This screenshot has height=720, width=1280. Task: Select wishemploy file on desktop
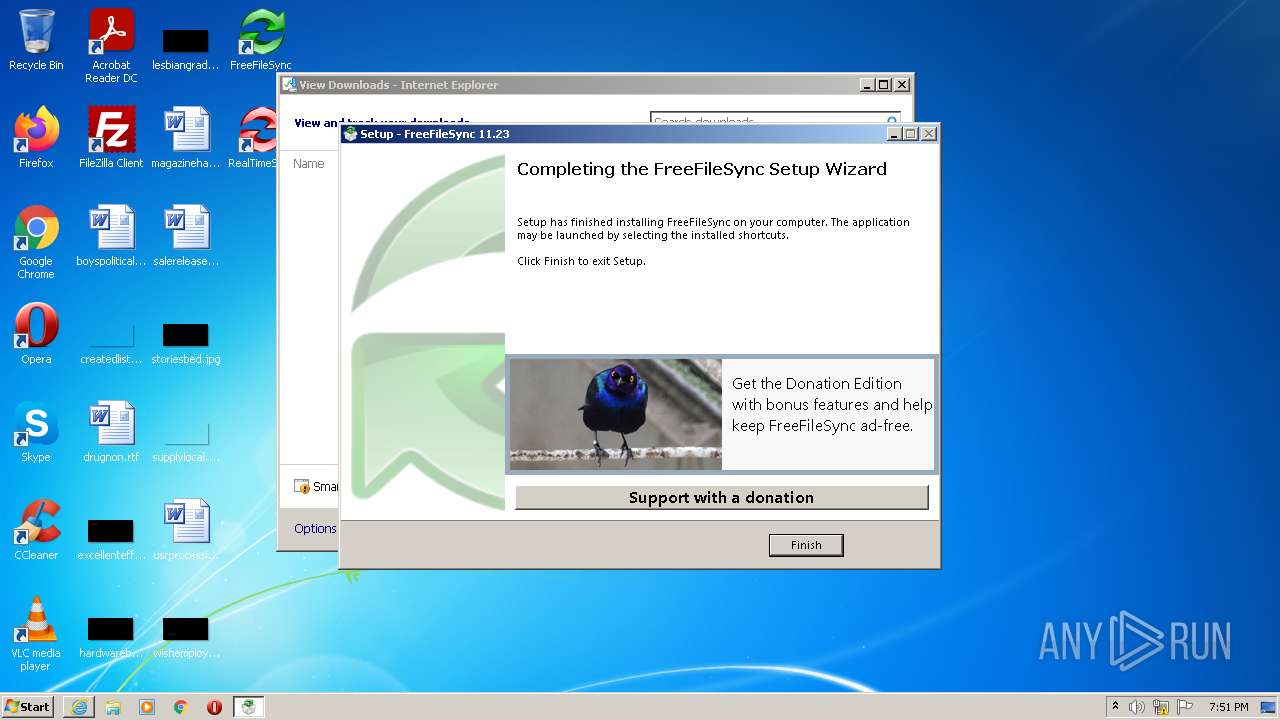[186, 636]
